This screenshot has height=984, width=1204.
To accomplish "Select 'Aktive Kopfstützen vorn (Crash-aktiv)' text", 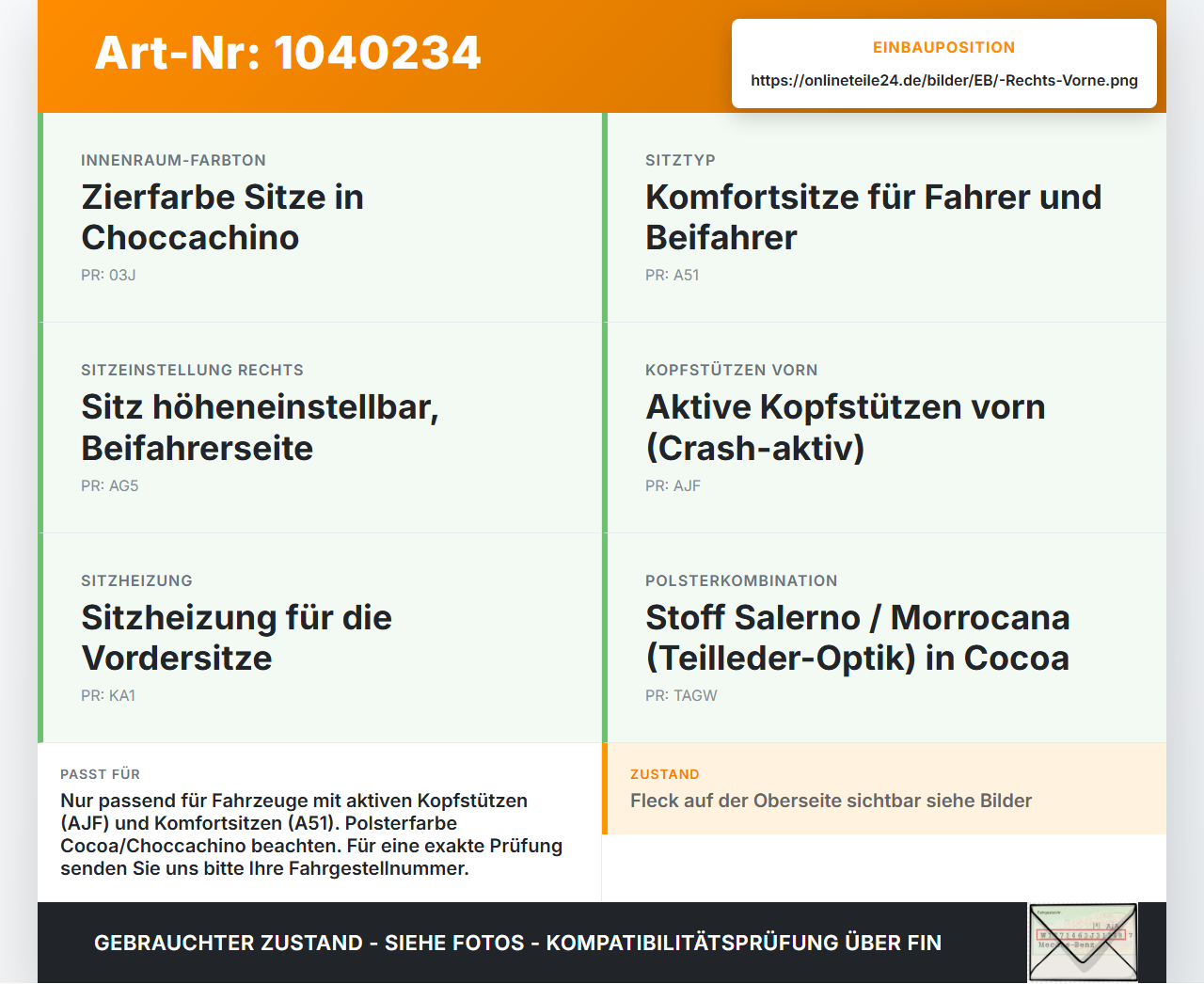I will 846,427.
